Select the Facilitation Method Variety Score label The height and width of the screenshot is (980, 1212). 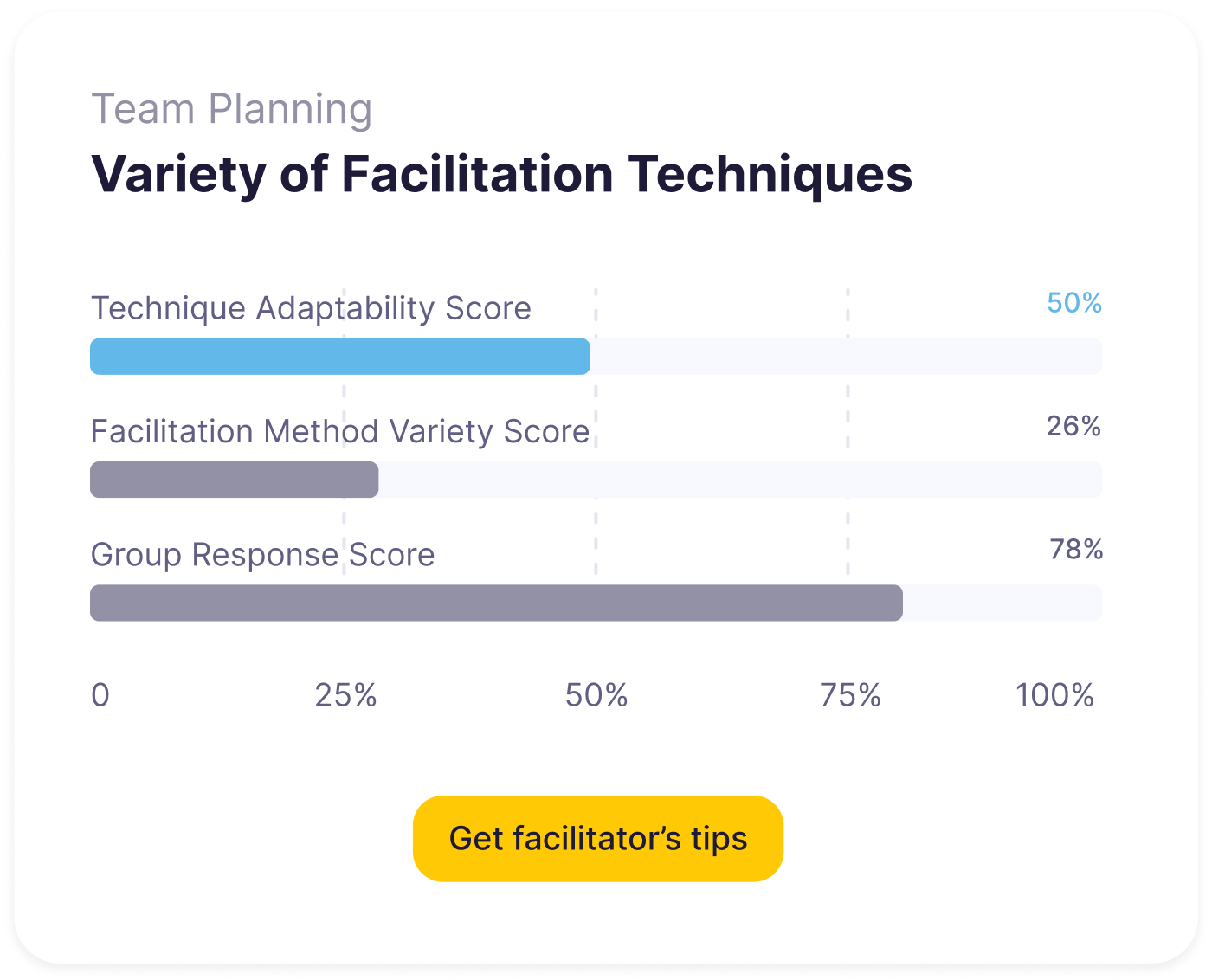pos(339,431)
